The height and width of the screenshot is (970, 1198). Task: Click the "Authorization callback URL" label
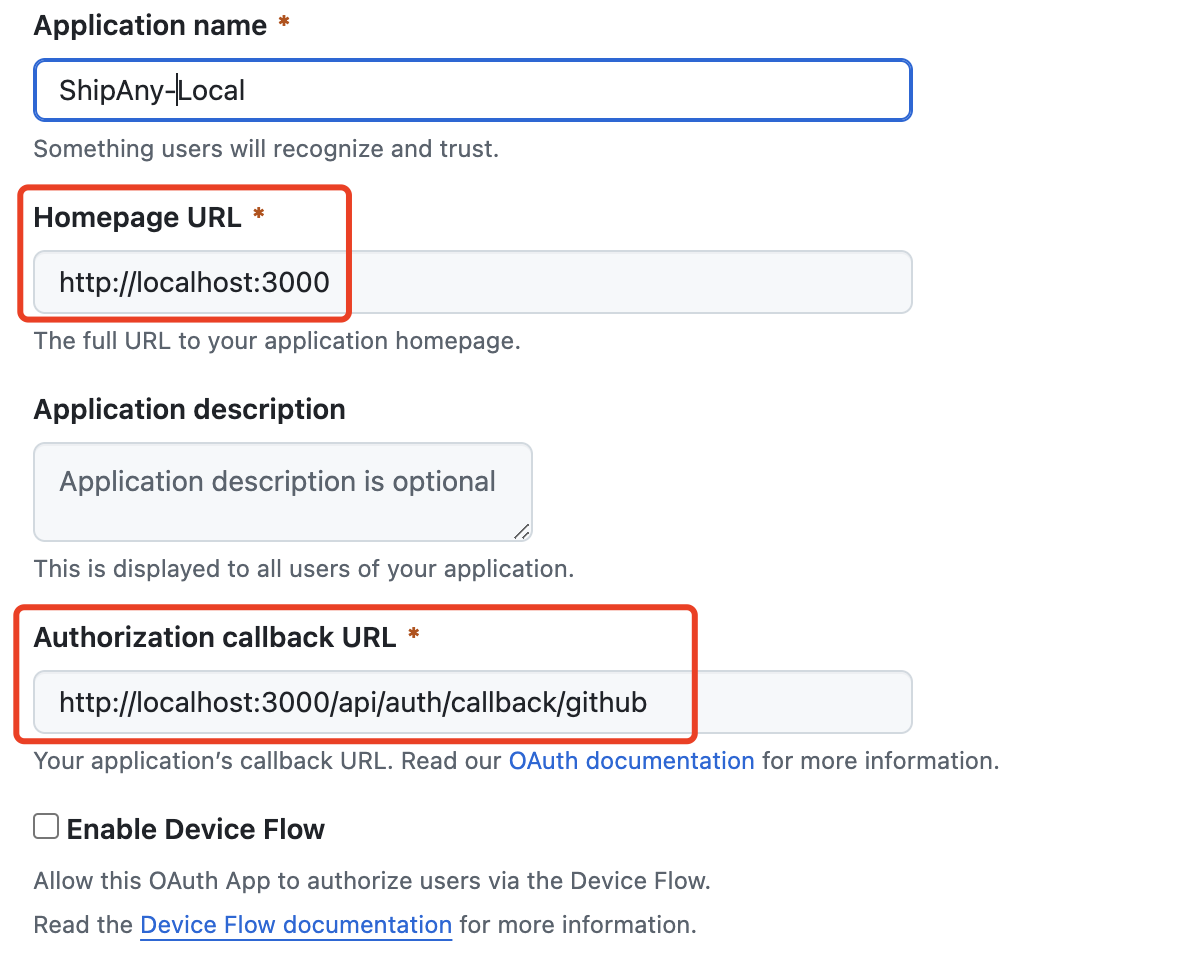(215, 637)
